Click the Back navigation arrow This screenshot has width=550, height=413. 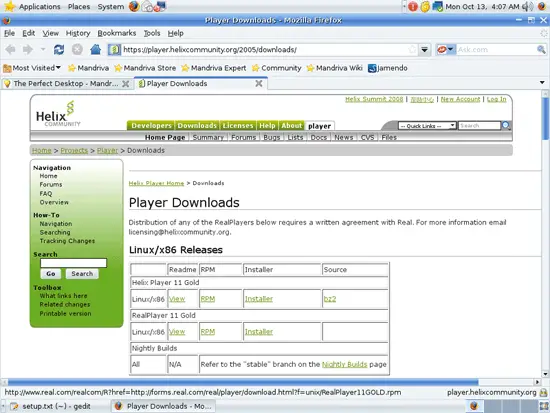point(11,50)
